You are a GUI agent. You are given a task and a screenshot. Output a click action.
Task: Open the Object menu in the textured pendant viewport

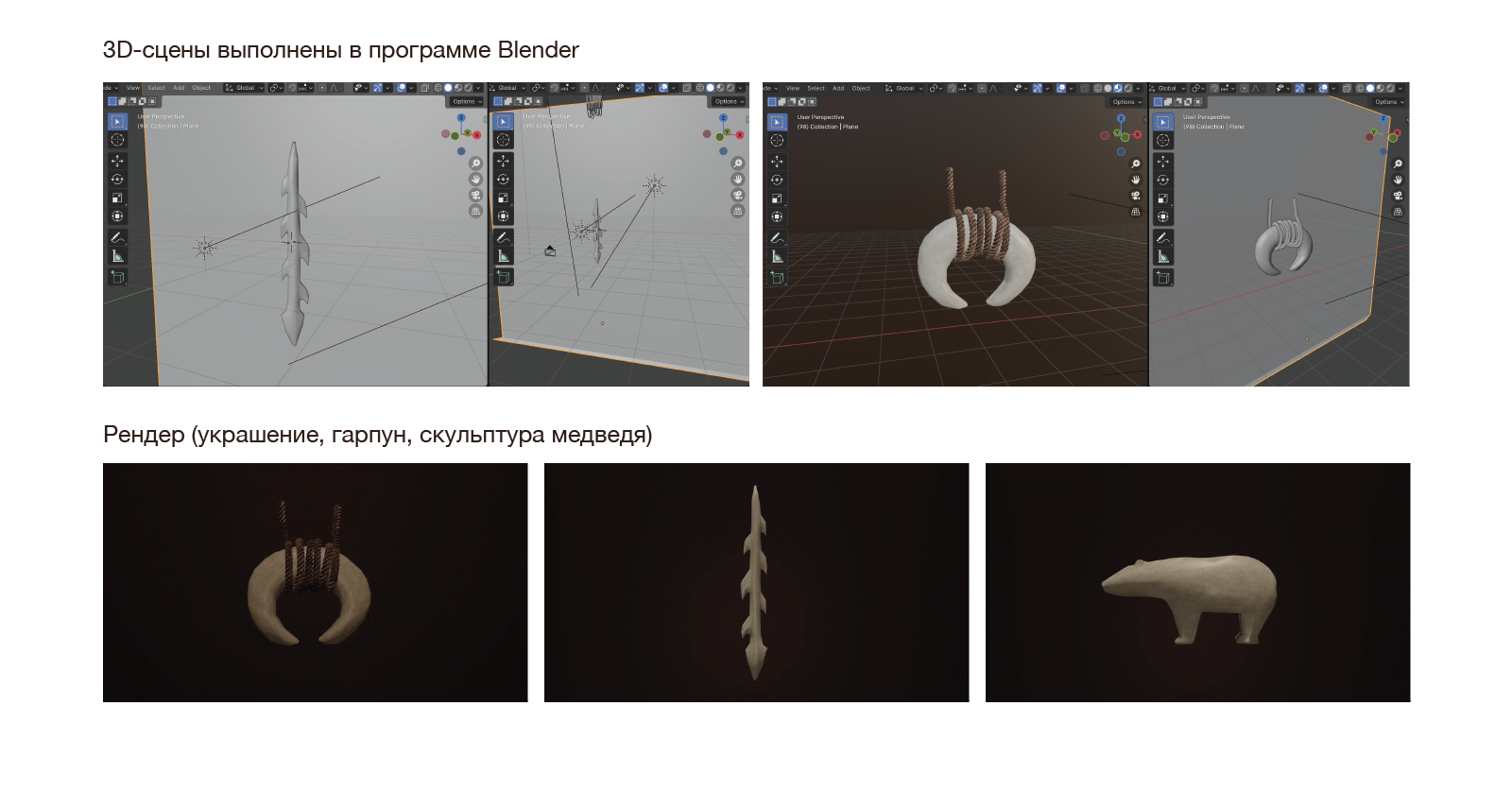(x=861, y=88)
